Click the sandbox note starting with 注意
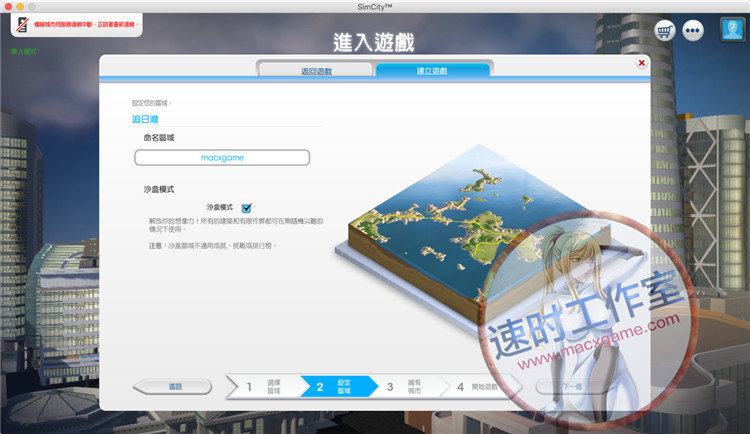The image size is (750, 434). (212, 245)
